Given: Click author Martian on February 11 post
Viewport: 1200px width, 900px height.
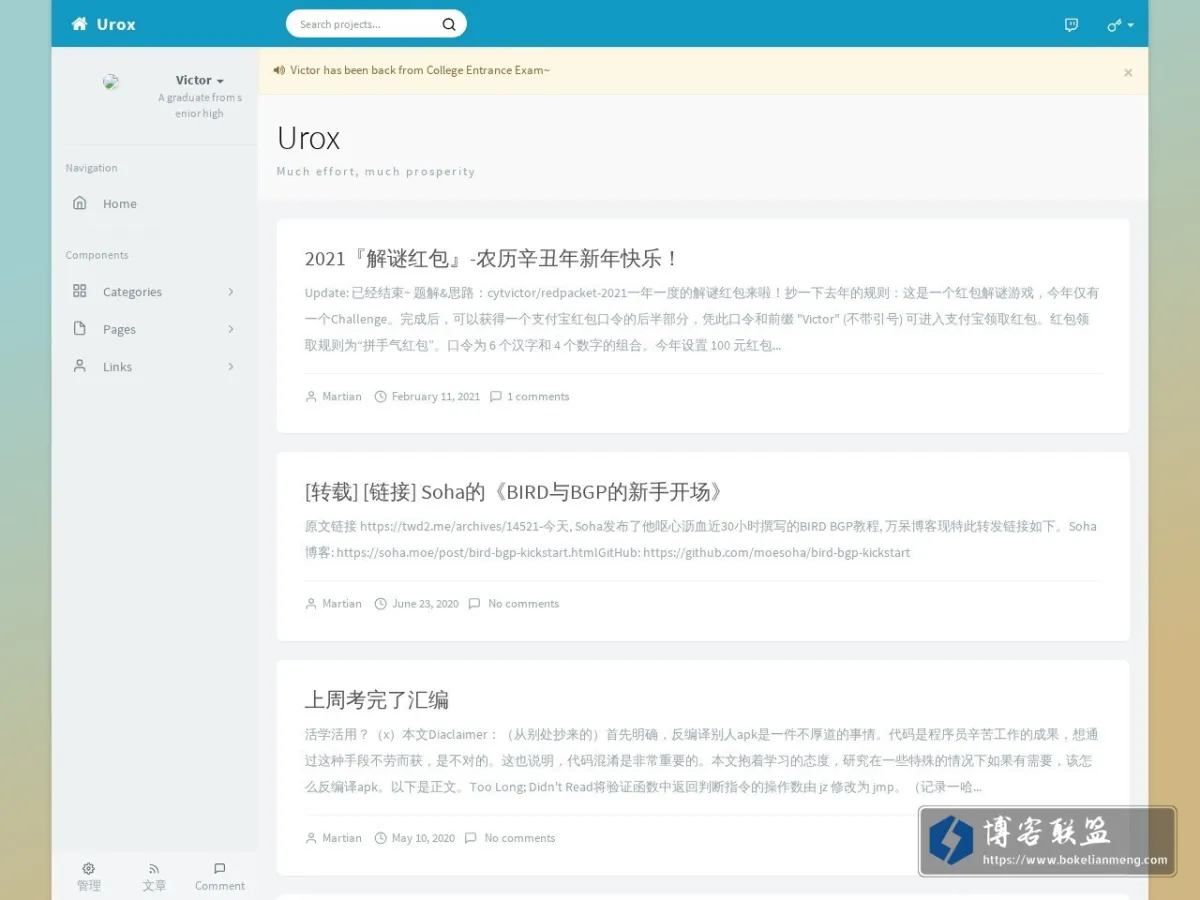Looking at the screenshot, I should 342,397.
